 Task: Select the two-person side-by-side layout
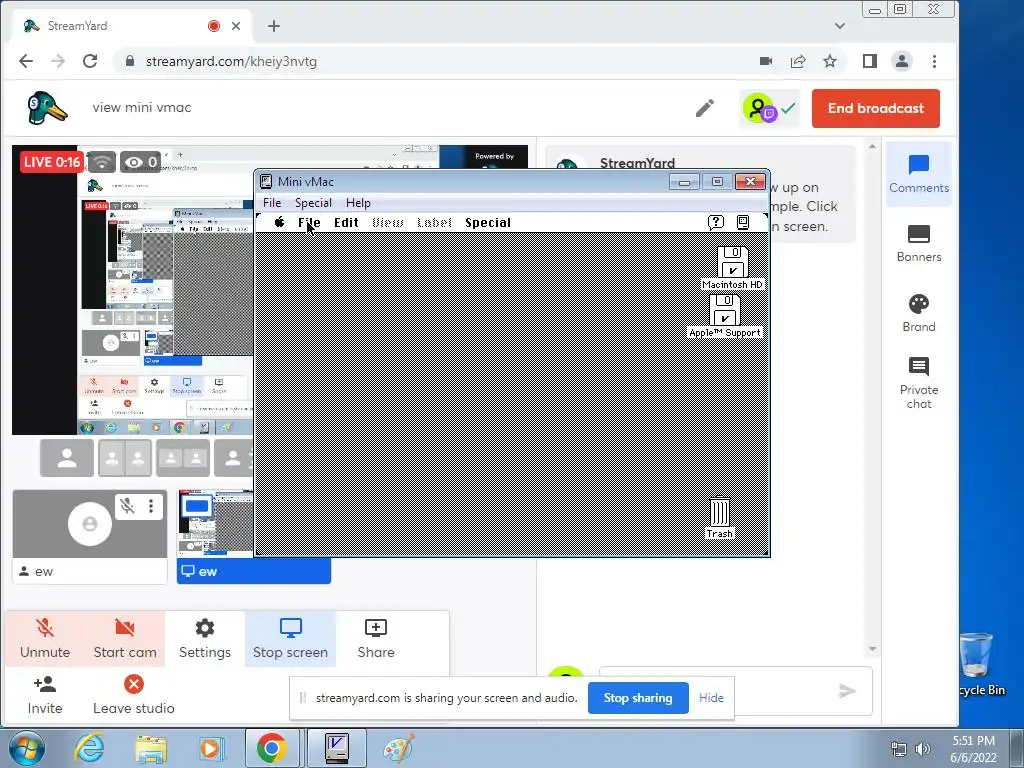point(125,458)
